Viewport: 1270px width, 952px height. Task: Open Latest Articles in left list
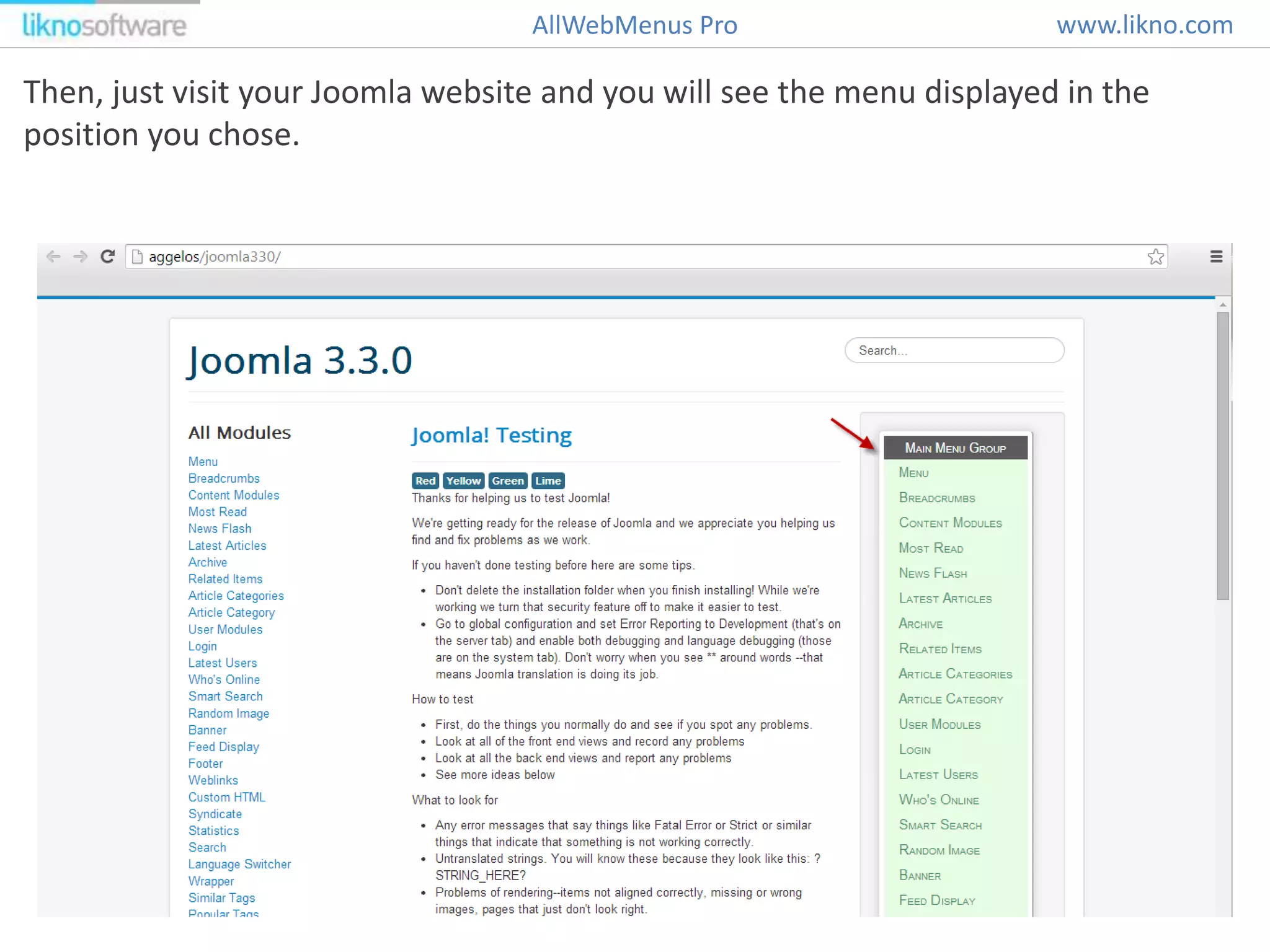tap(228, 545)
